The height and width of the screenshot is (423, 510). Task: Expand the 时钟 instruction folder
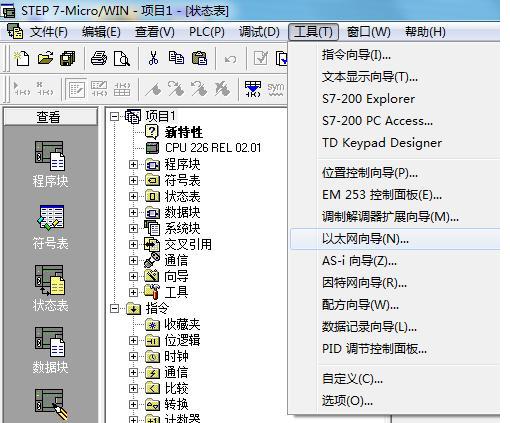coord(133,356)
